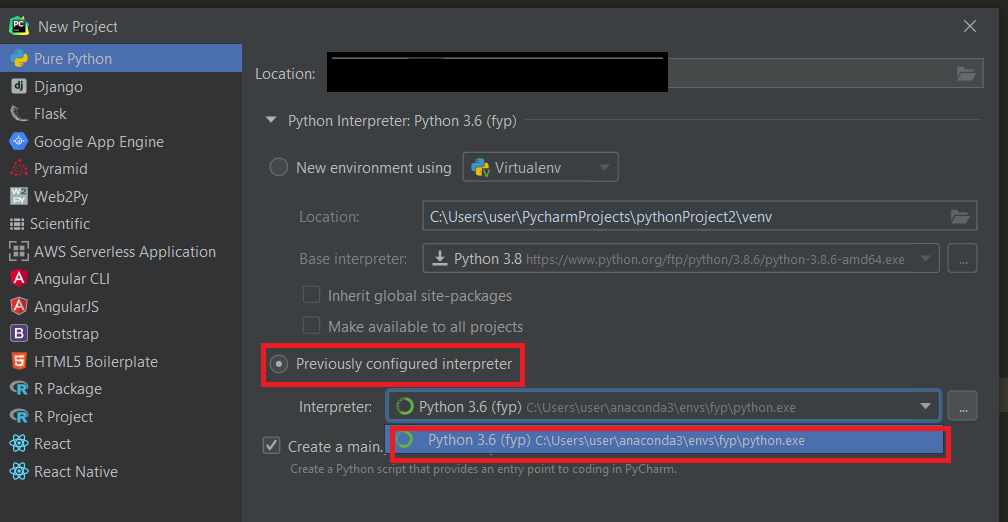Select Previously configured interpreter radio button
Viewport: 1008px width, 522px height.
(279, 364)
